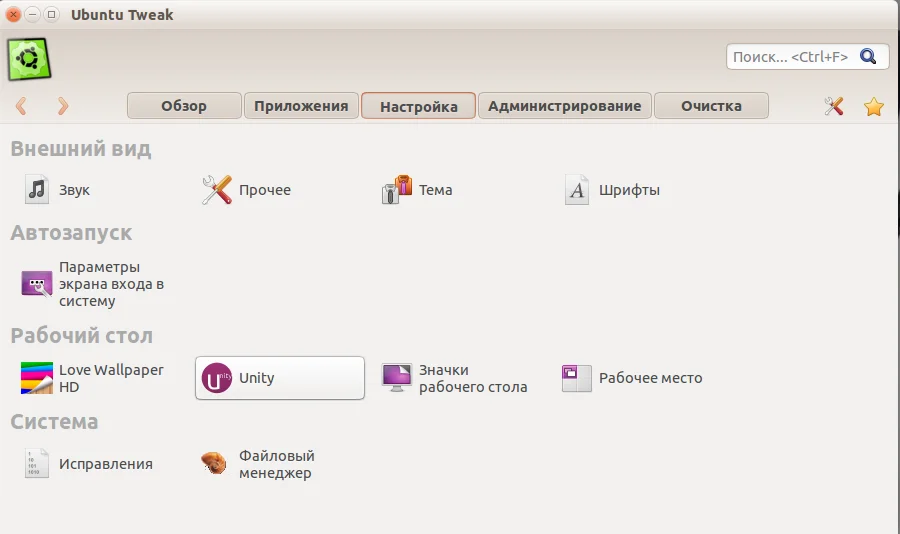Screen dimensions: 900x534
Task: Click the Звук label
Action: coord(75,190)
